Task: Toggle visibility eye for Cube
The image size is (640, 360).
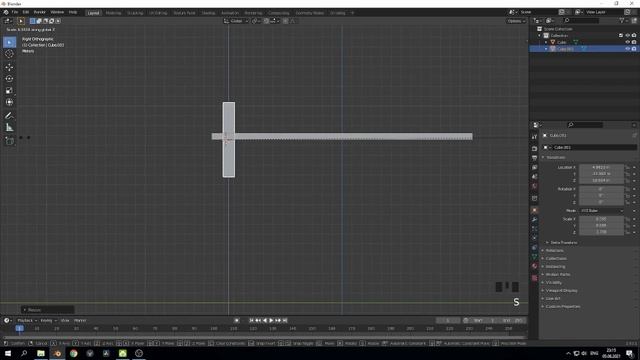Action: click(x=627, y=42)
